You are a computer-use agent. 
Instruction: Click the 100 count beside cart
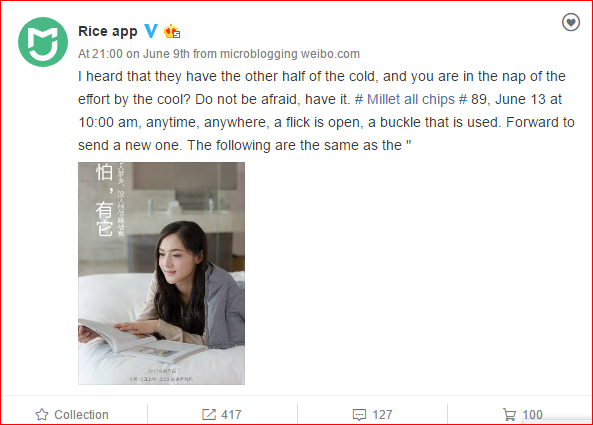pos(532,415)
